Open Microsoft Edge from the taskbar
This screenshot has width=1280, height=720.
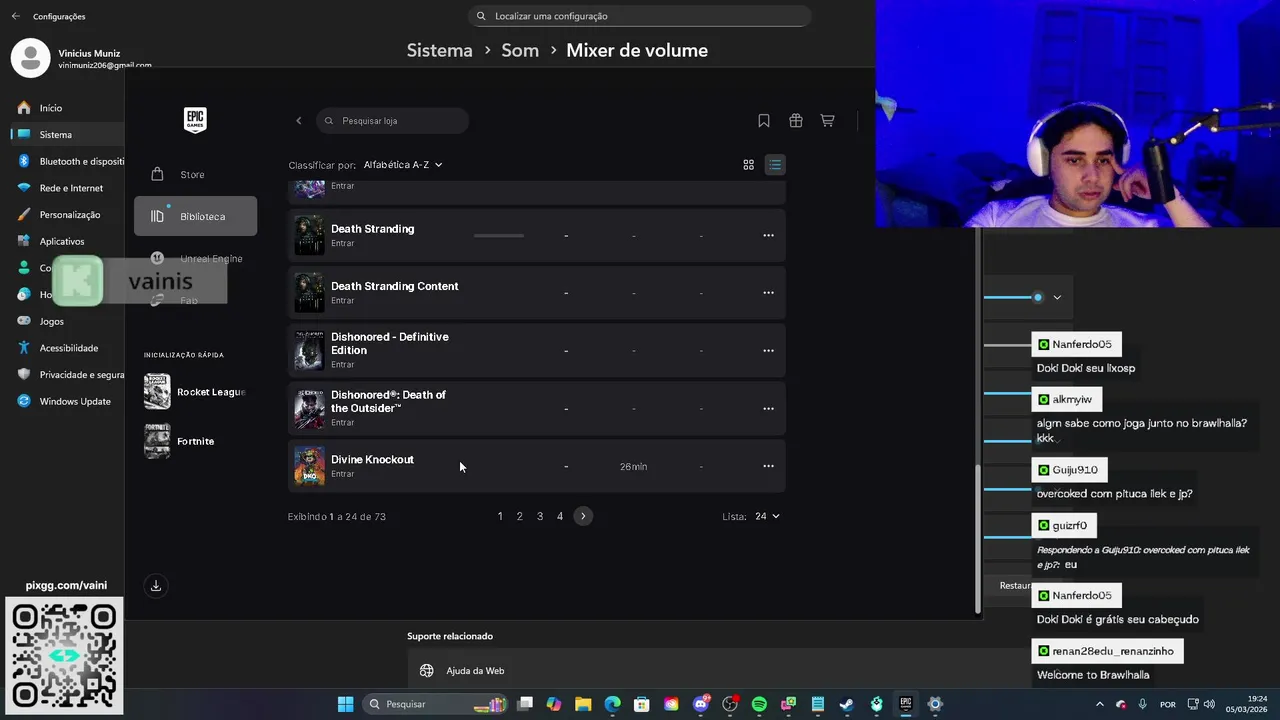(612, 704)
